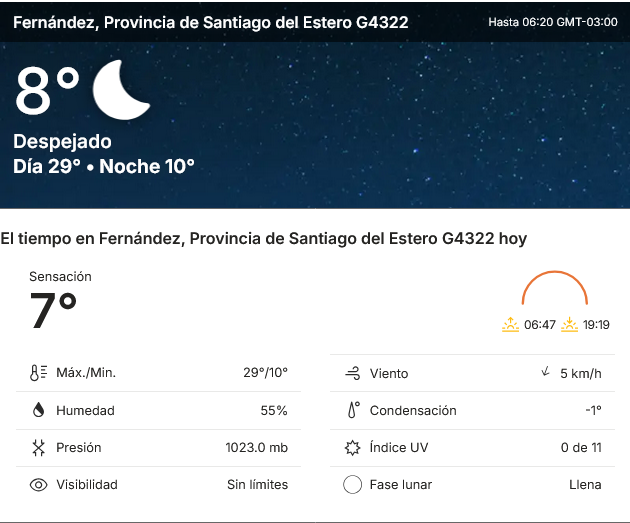Click the dew point condensation icon
Screen dimensions: 630x523
point(352,410)
